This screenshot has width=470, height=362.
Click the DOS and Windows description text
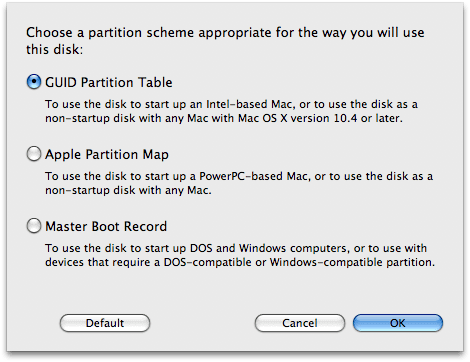[240, 255]
